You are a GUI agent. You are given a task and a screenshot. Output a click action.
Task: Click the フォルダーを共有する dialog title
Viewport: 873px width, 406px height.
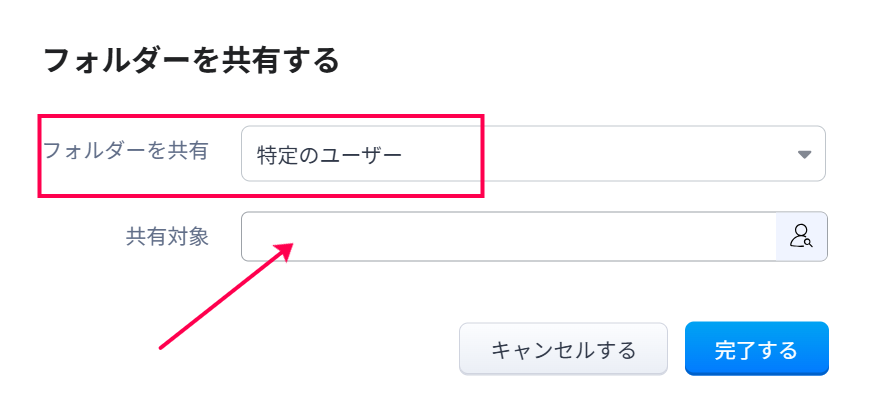point(191,60)
